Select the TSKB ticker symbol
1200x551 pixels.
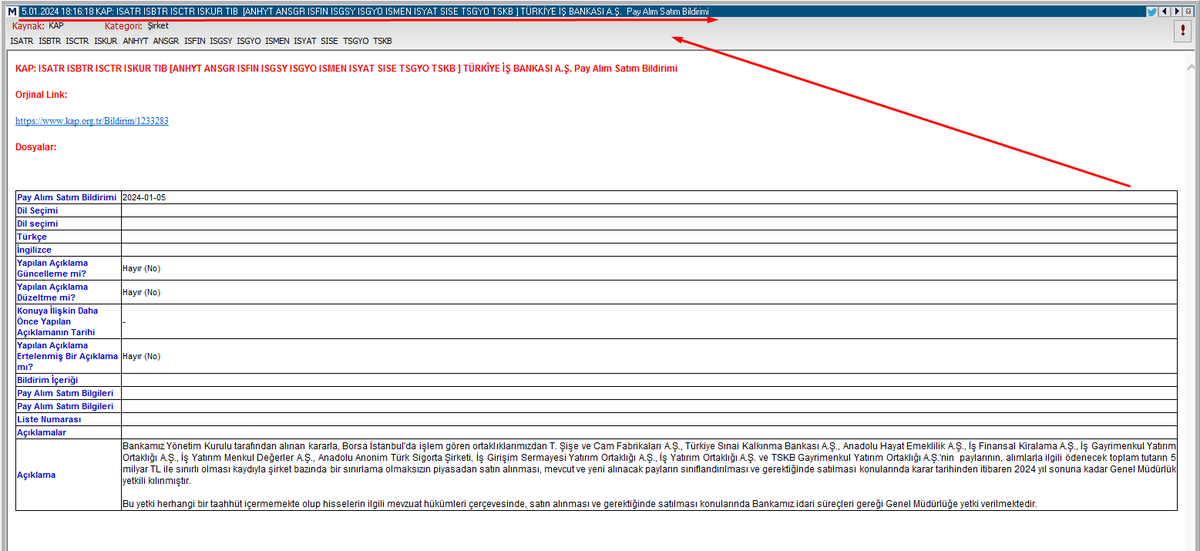pyautogui.click(x=382, y=41)
